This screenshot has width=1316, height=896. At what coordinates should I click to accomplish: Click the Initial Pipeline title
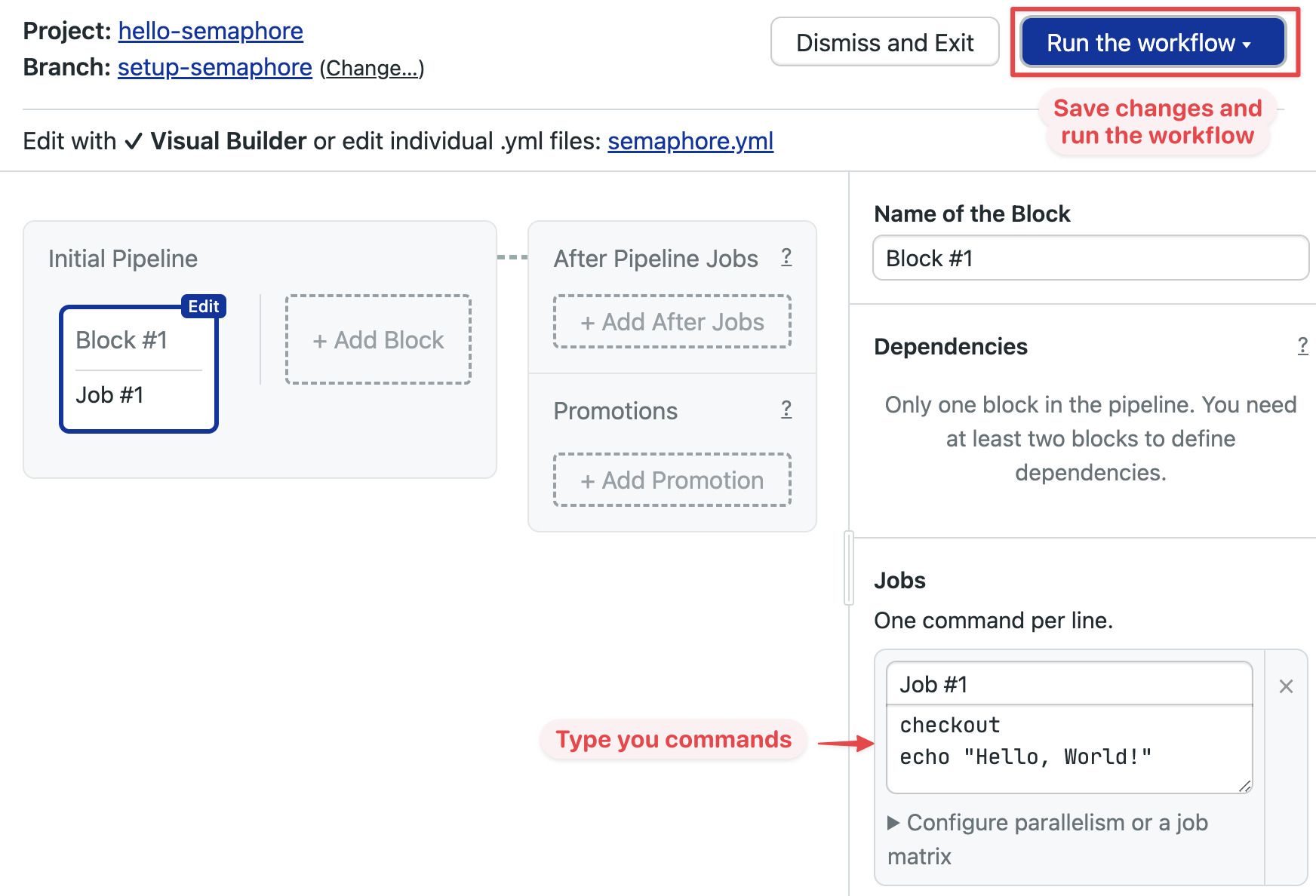coord(123,259)
